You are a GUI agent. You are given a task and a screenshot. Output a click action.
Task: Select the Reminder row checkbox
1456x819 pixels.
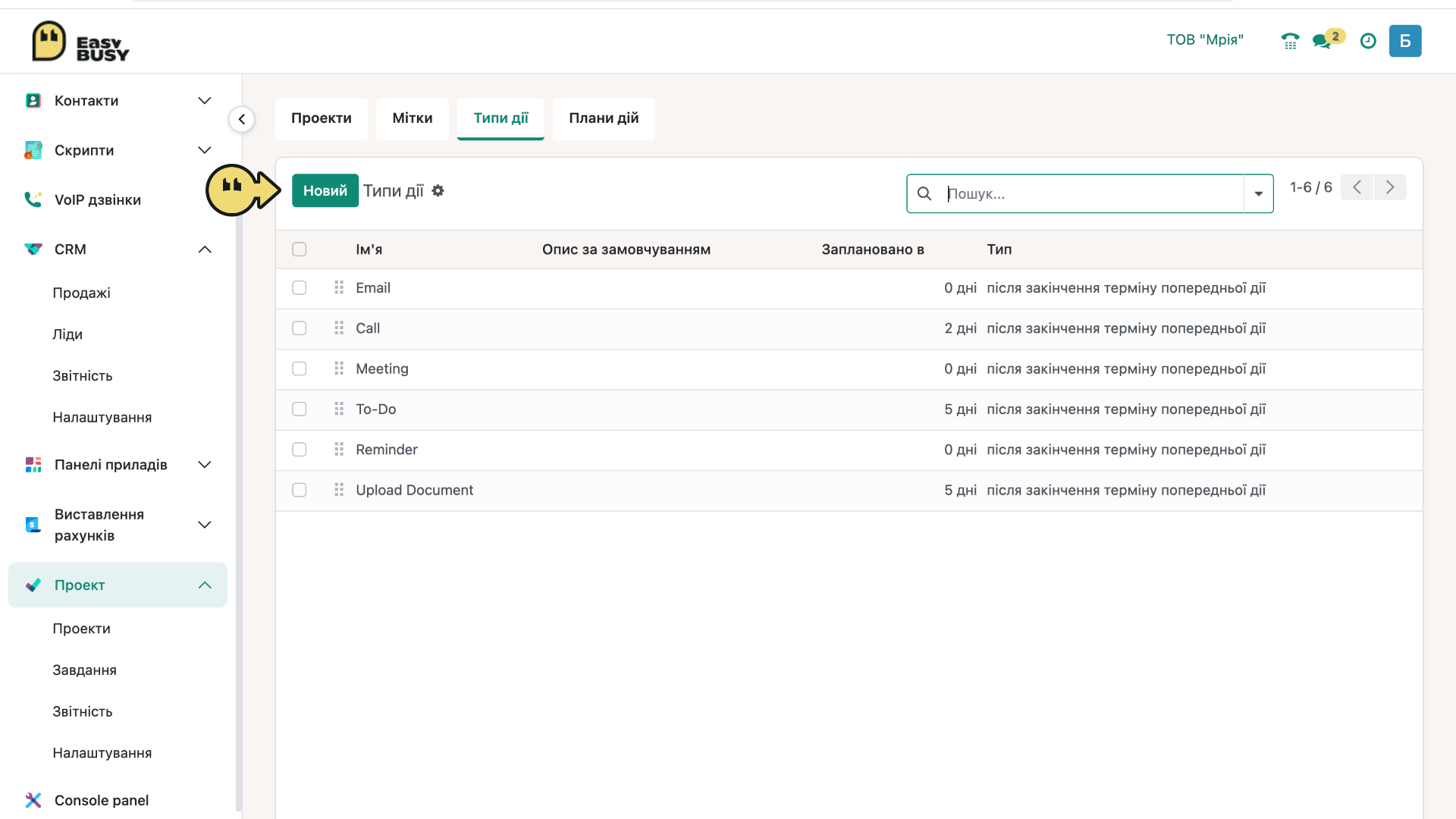[x=300, y=450]
